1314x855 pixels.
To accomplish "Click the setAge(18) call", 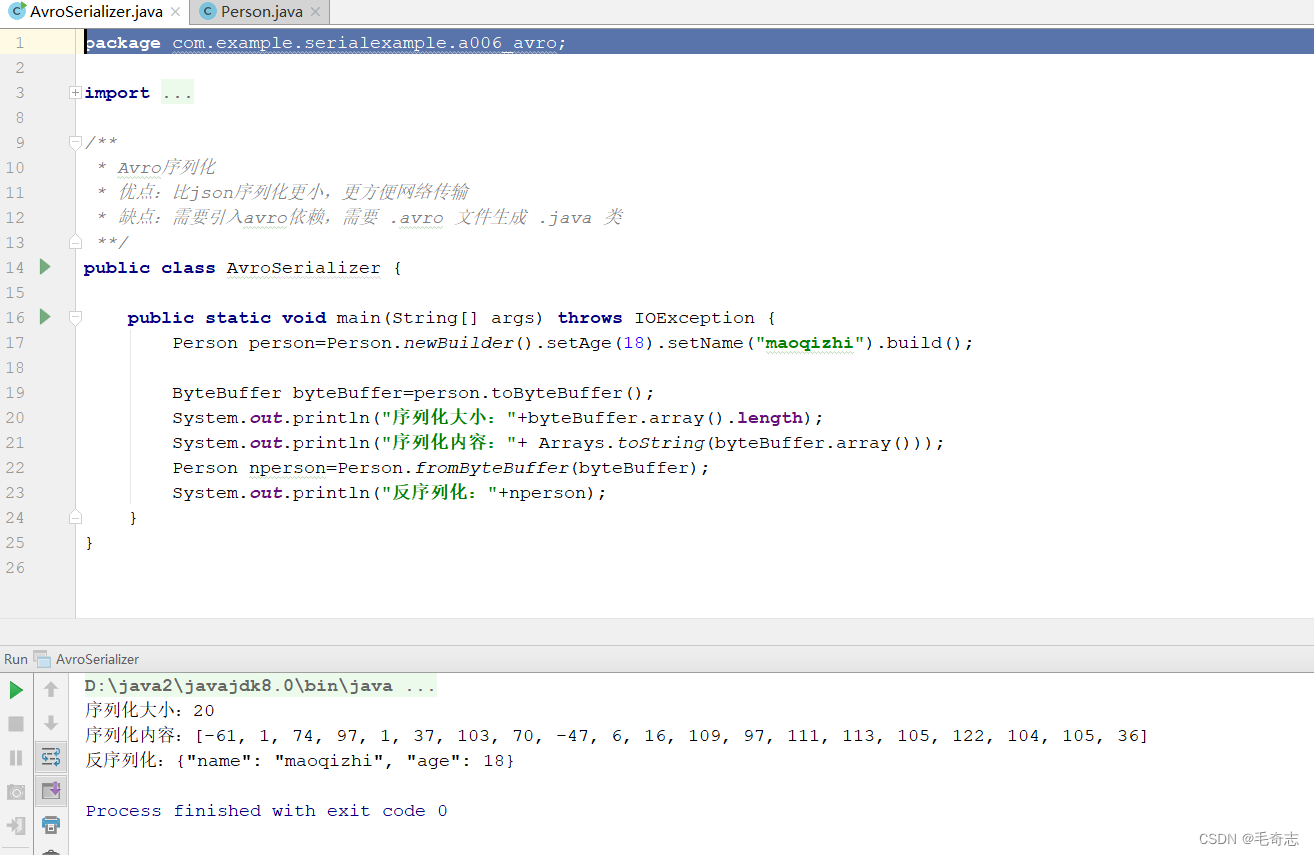I will pyautogui.click(x=601, y=343).
